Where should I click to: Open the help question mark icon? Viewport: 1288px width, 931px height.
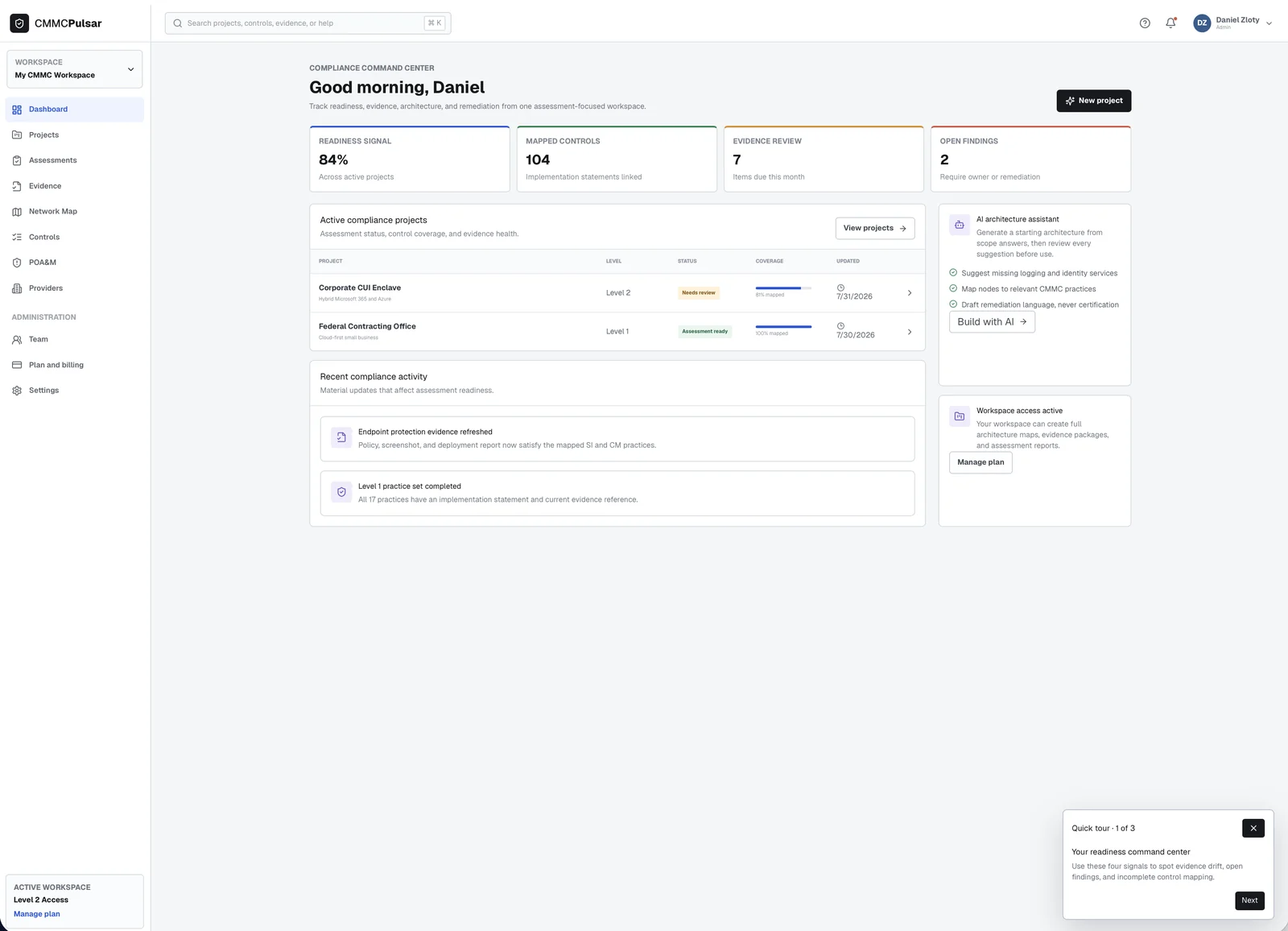click(x=1145, y=23)
